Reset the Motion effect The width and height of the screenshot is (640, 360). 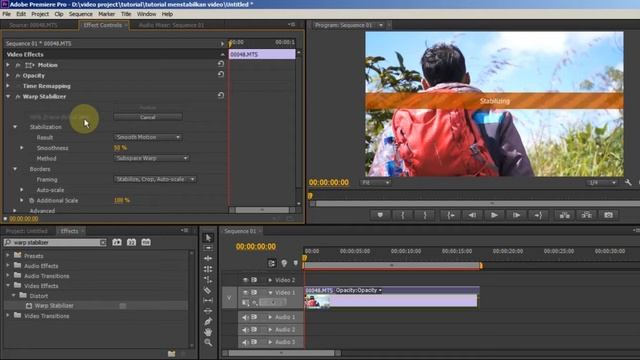pyautogui.click(x=221, y=64)
